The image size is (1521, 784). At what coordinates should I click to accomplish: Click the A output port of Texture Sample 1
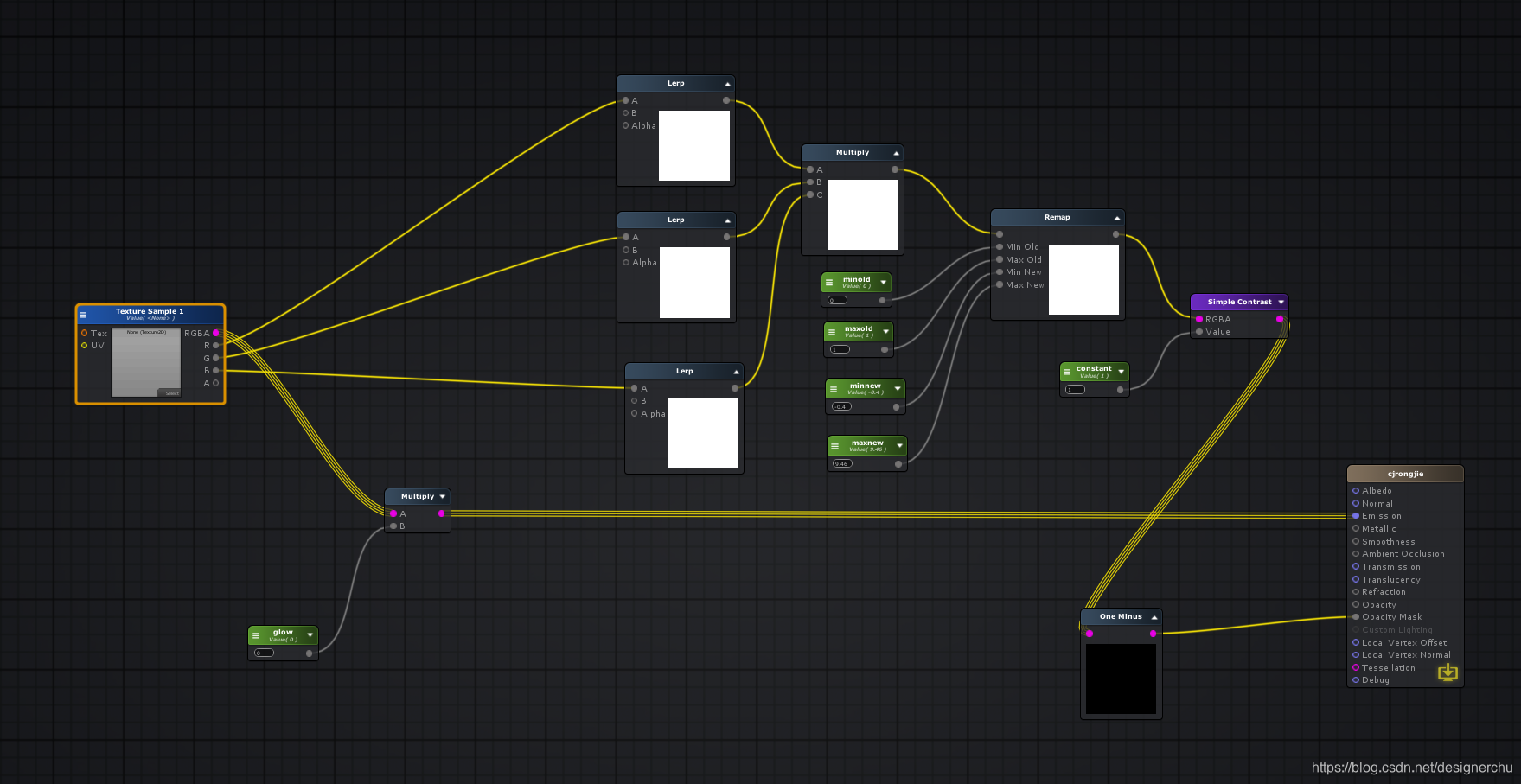coord(216,383)
